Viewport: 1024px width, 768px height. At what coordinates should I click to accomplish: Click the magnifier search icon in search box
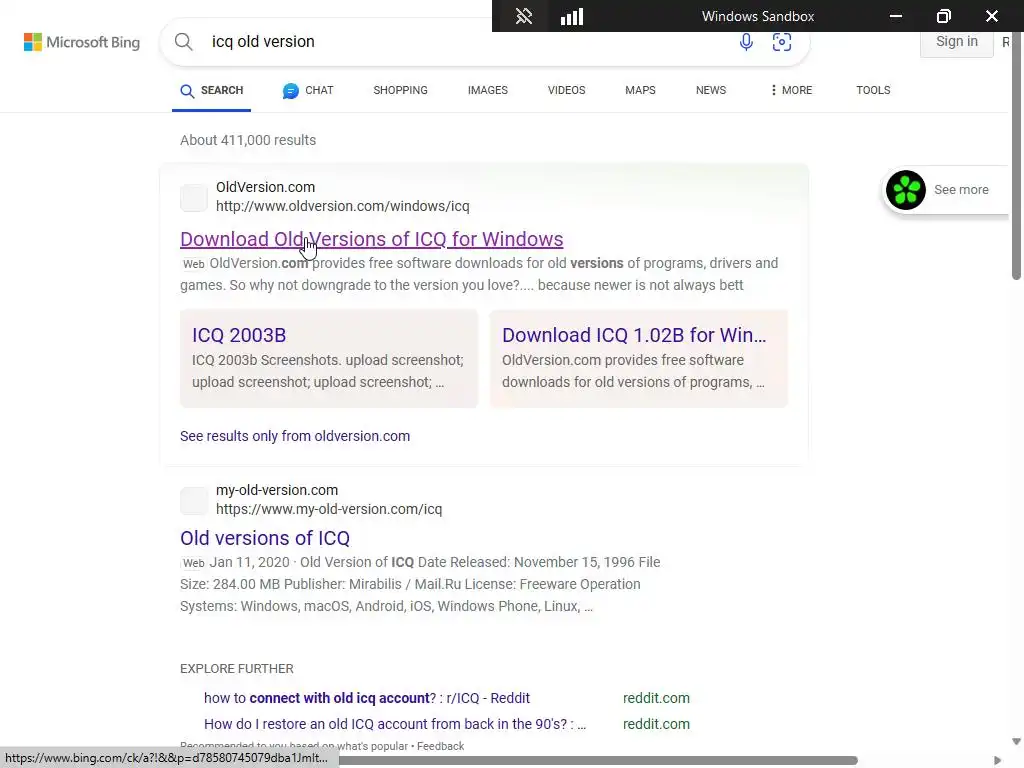(x=184, y=42)
